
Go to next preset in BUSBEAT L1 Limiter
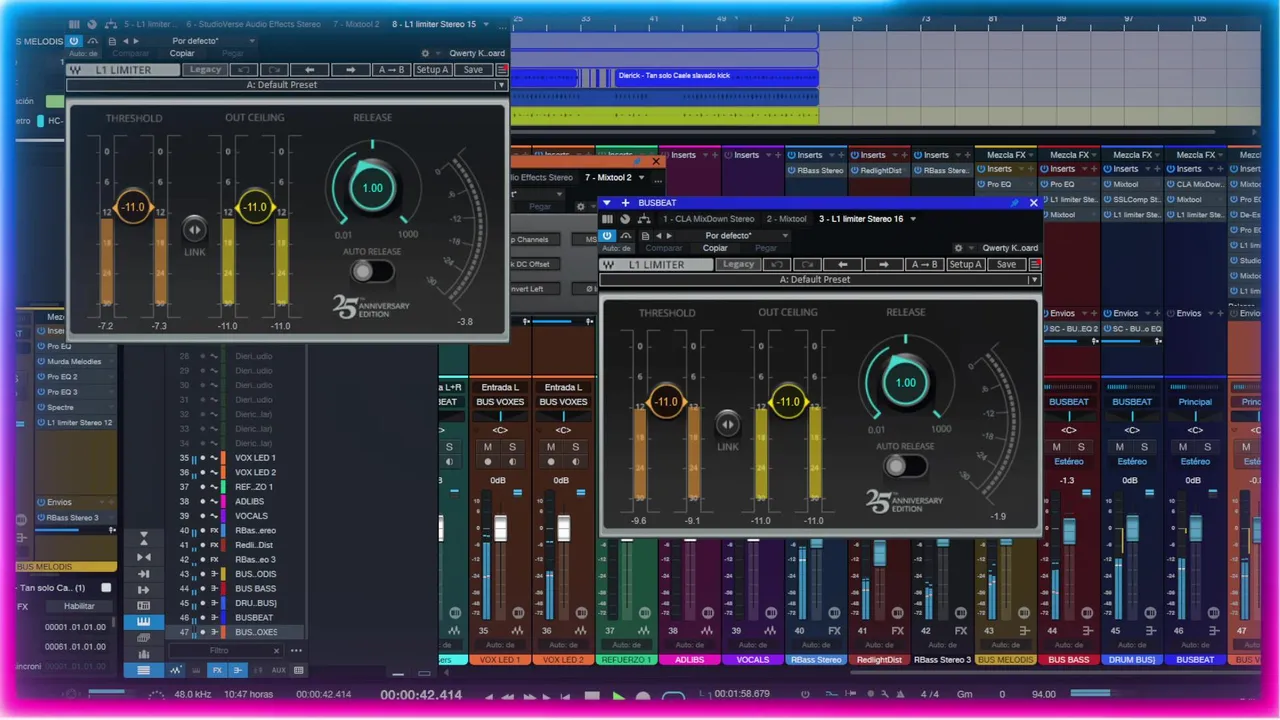coord(883,264)
